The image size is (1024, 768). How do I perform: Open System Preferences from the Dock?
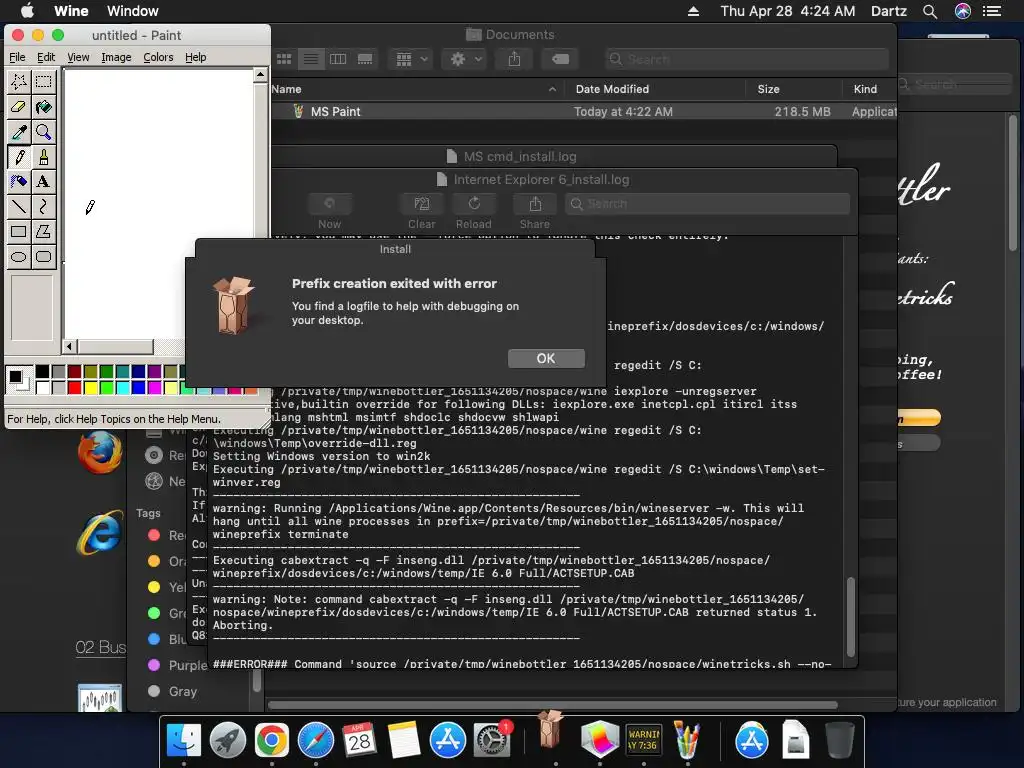click(491, 741)
